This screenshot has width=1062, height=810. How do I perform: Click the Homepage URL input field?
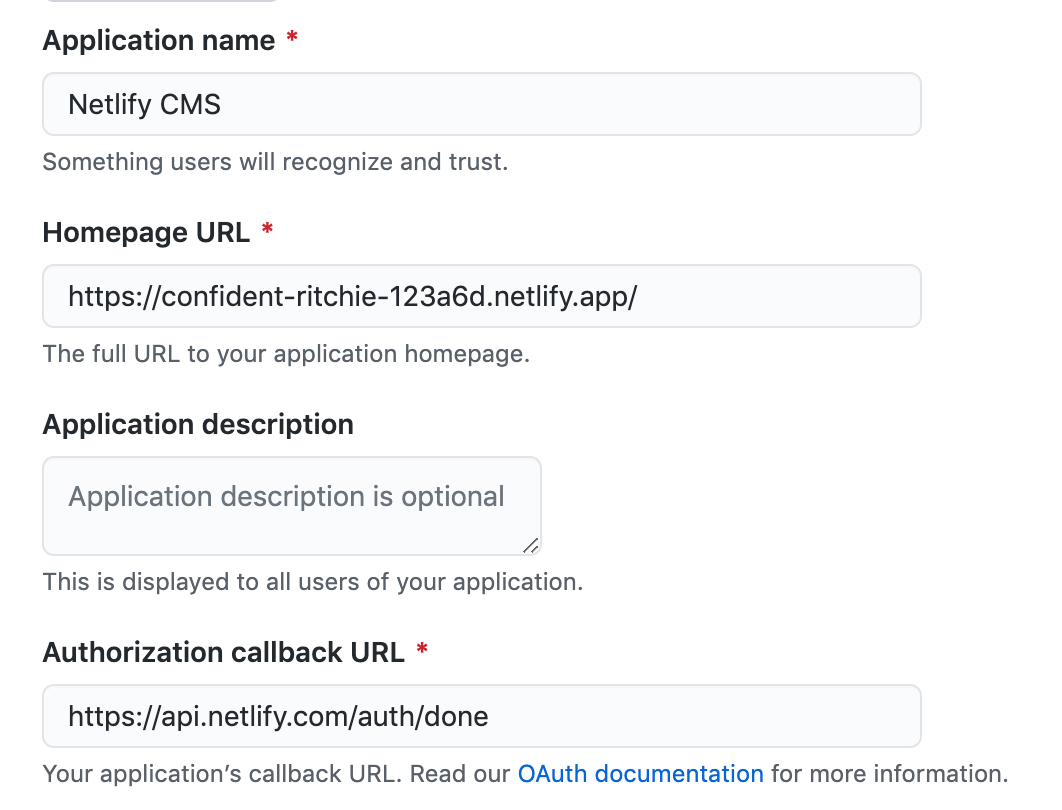(482, 296)
